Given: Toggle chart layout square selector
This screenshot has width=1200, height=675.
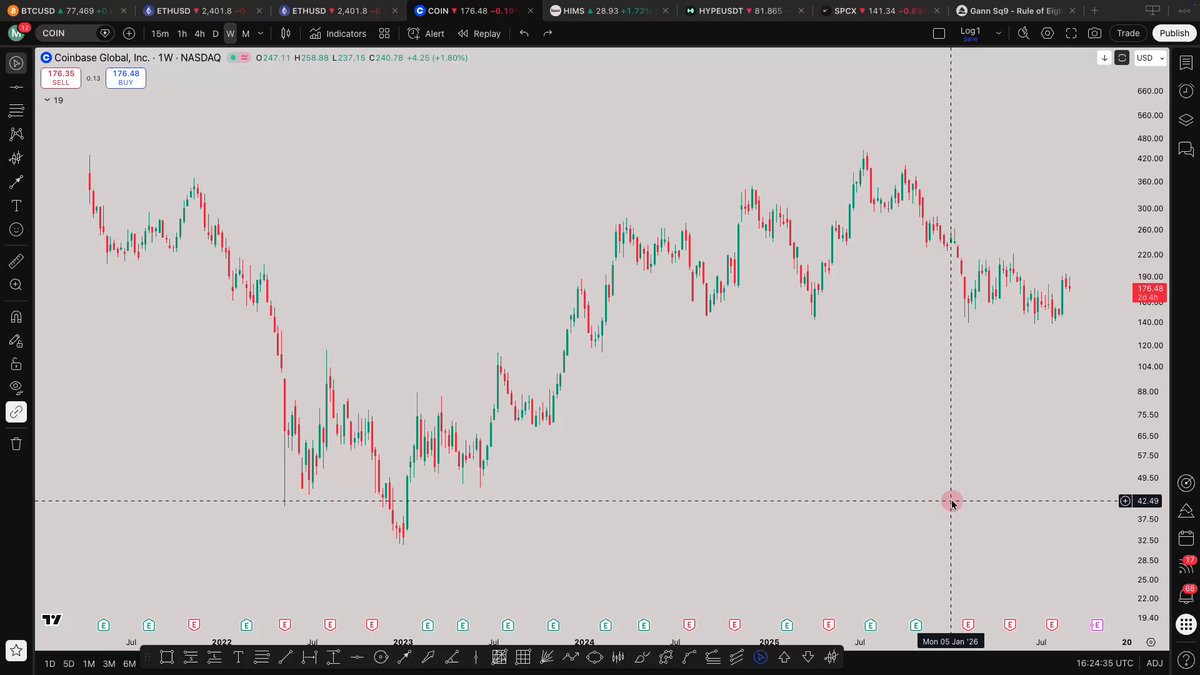Looking at the screenshot, I should click(x=939, y=33).
